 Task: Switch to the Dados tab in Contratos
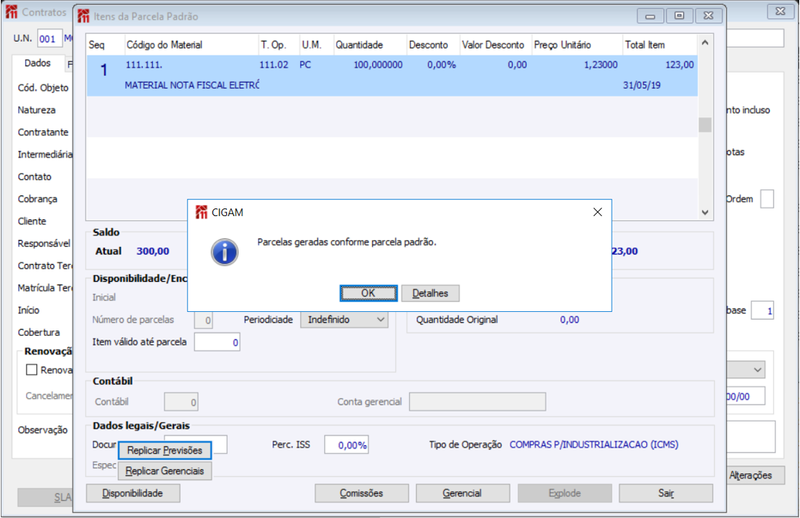point(38,63)
